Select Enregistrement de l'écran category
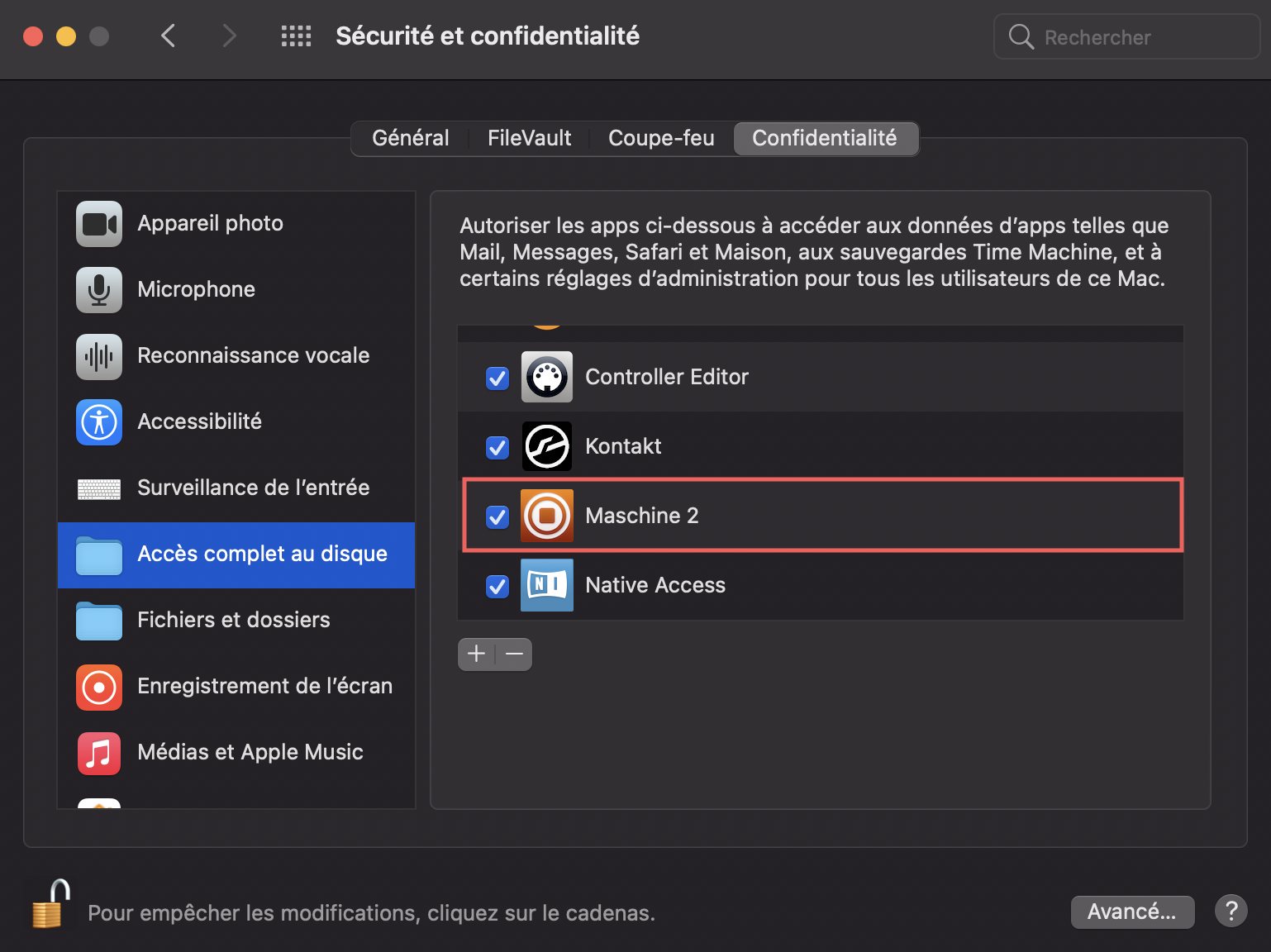Image resolution: width=1271 pixels, height=952 pixels. click(236, 687)
